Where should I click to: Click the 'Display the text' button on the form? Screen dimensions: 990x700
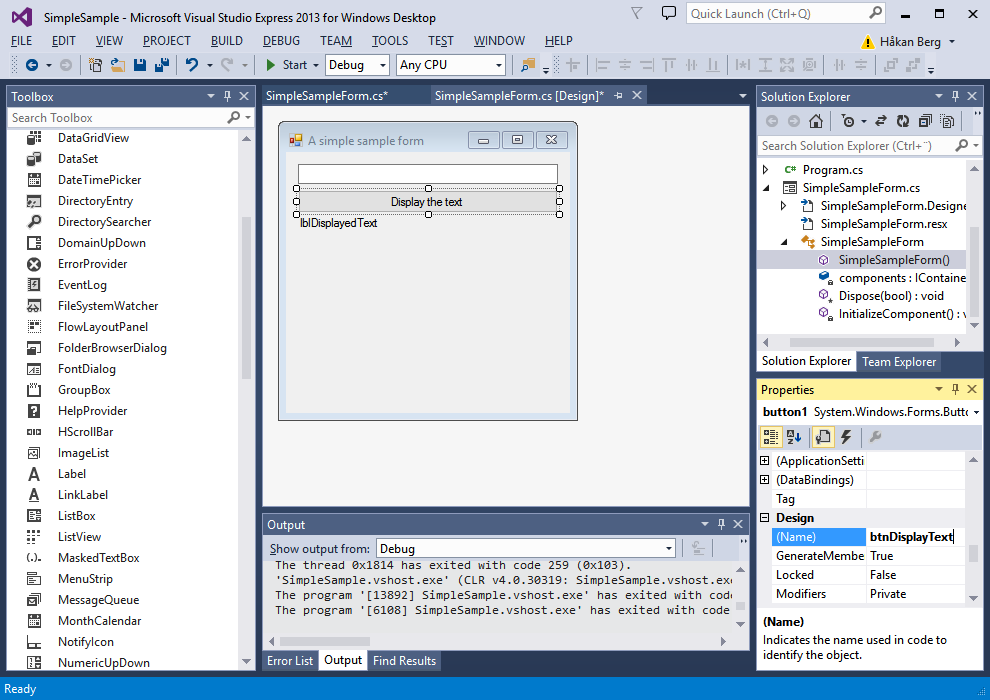[x=427, y=202]
